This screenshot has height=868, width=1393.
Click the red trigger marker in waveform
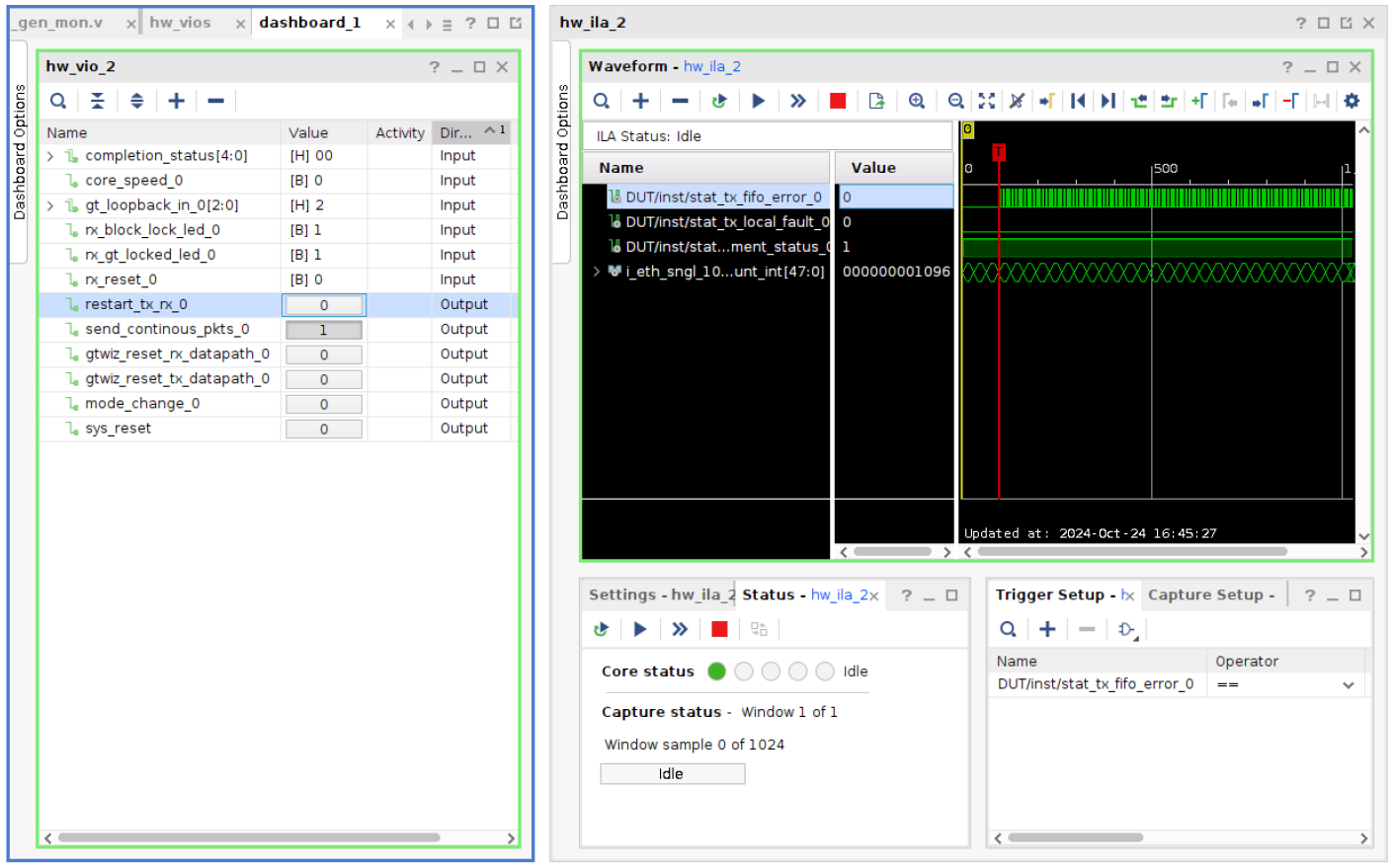click(999, 151)
